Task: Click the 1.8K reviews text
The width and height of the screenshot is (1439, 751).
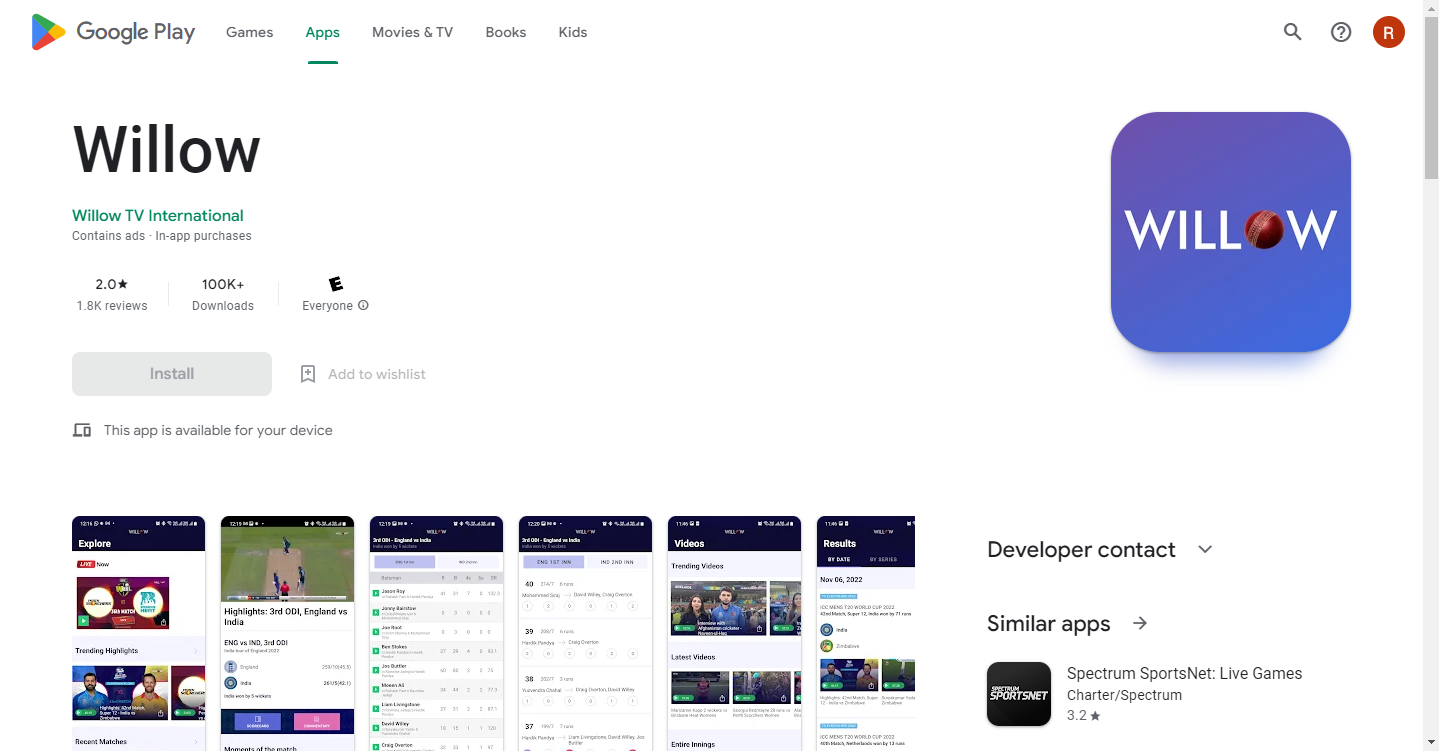Action: pos(112,306)
